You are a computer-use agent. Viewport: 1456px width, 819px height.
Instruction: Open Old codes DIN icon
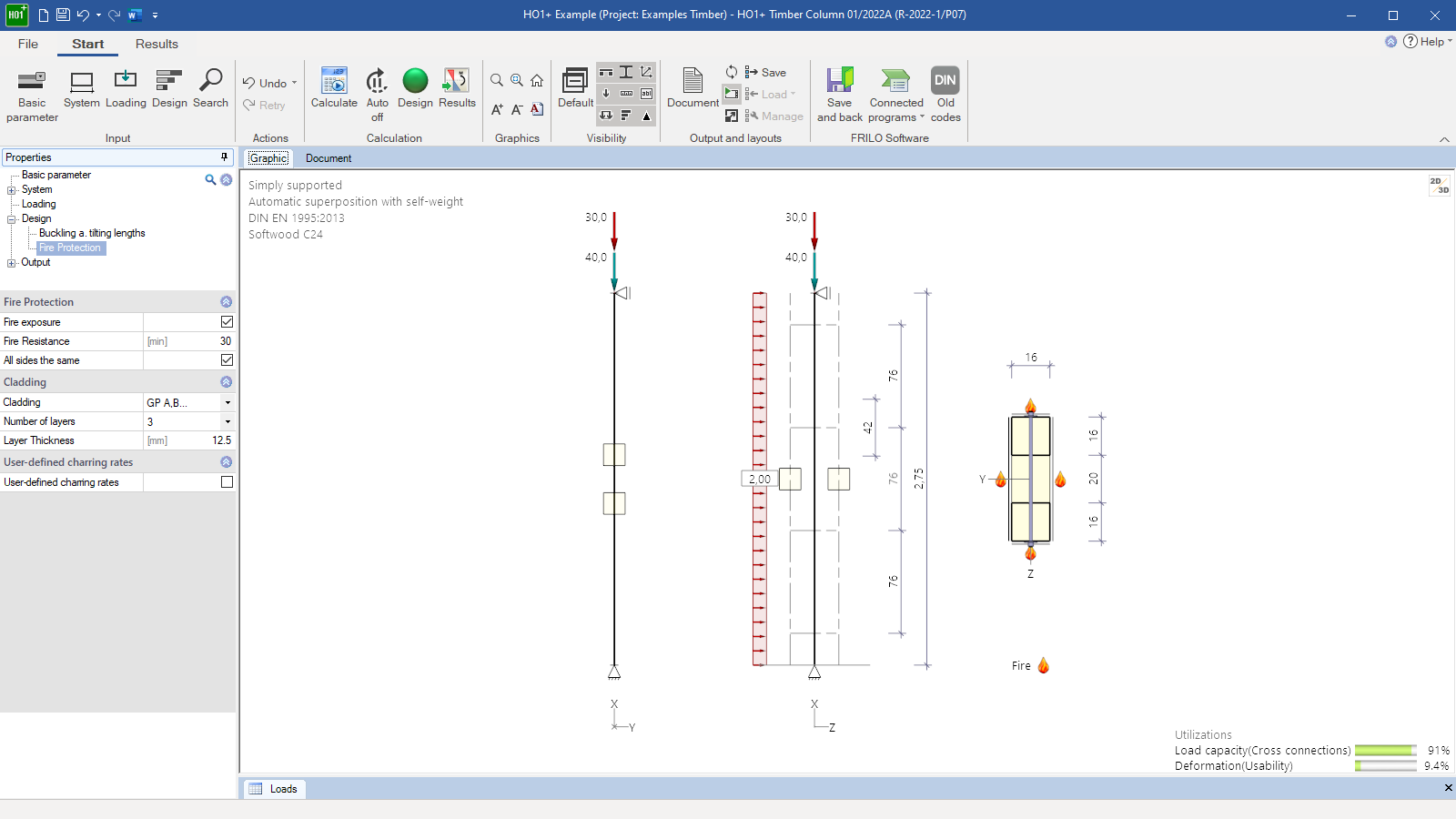(945, 95)
